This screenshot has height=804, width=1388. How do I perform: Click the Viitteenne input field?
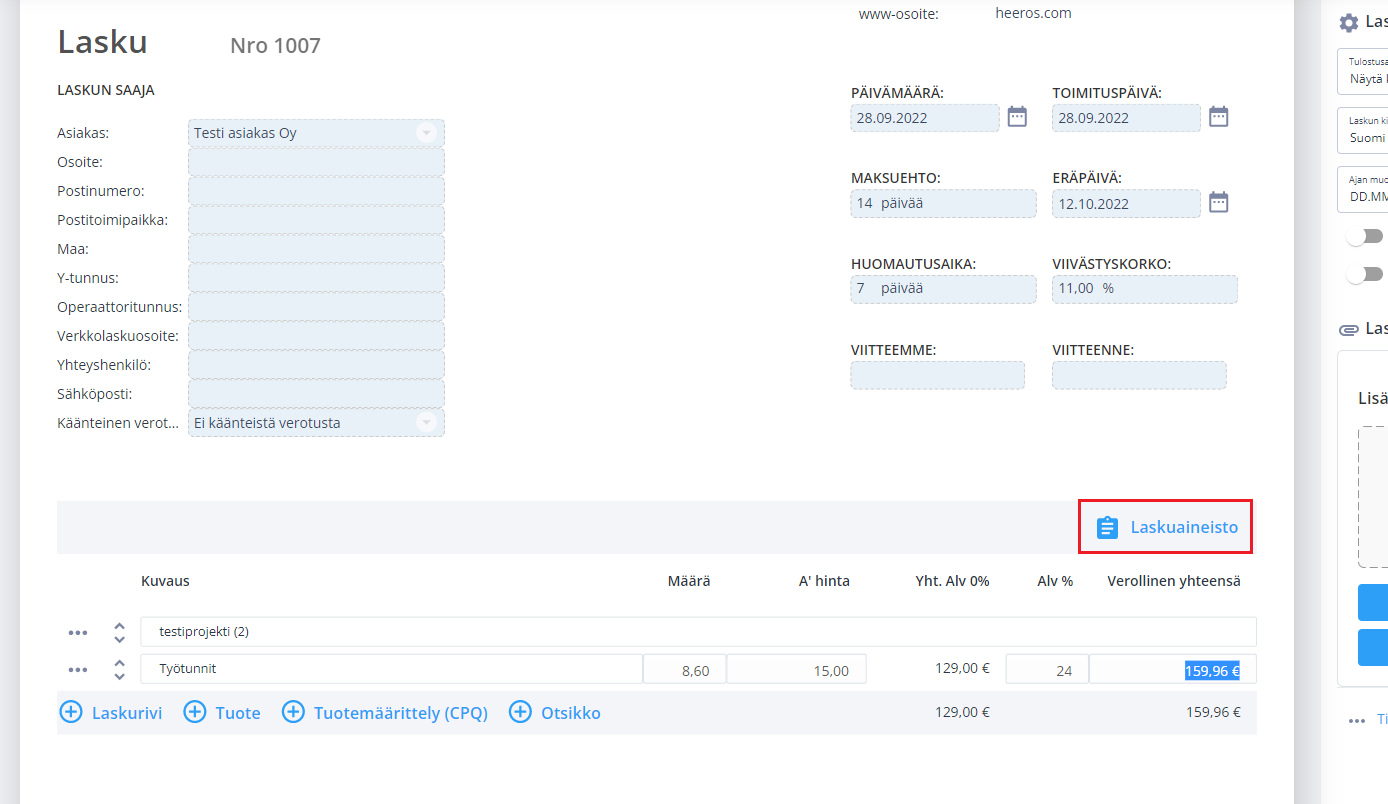tap(1139, 375)
